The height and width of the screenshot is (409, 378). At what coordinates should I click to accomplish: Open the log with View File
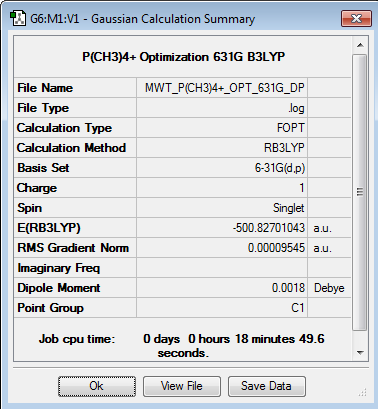coord(182,386)
